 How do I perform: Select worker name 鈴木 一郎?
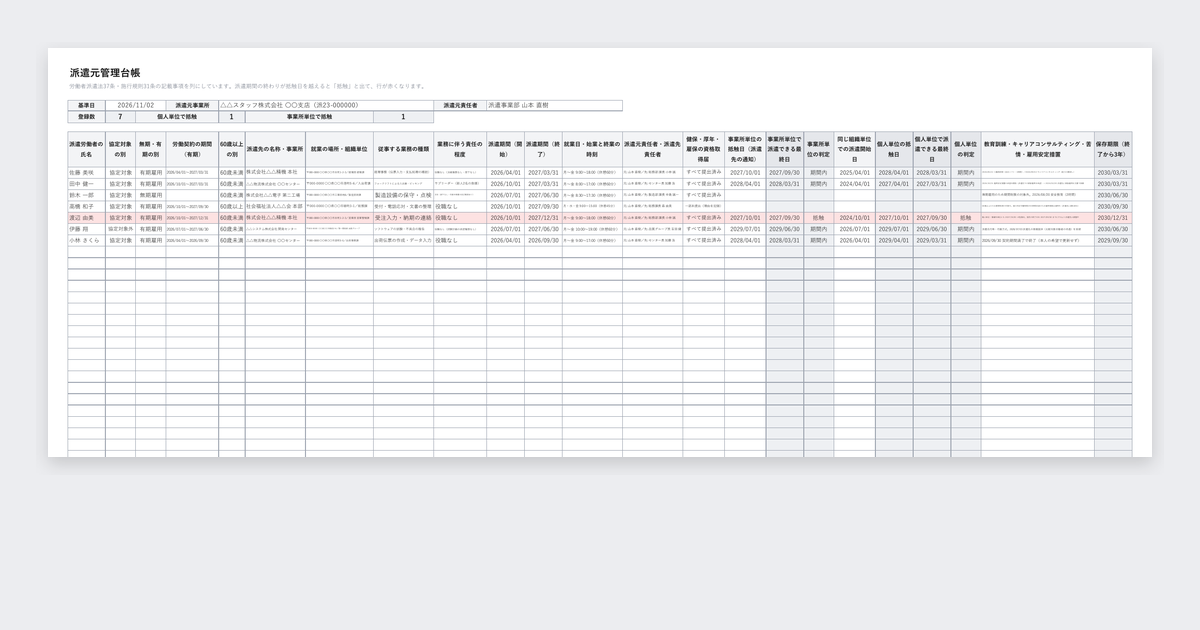[x=86, y=195]
